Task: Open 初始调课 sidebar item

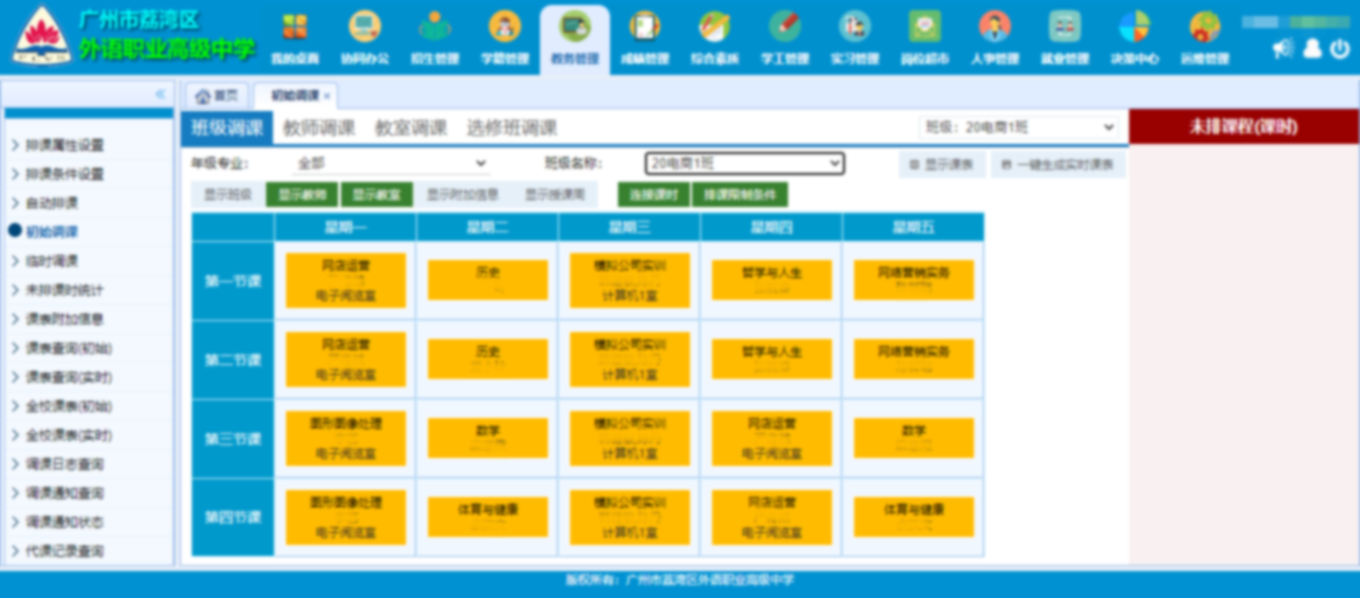Action: (52, 232)
